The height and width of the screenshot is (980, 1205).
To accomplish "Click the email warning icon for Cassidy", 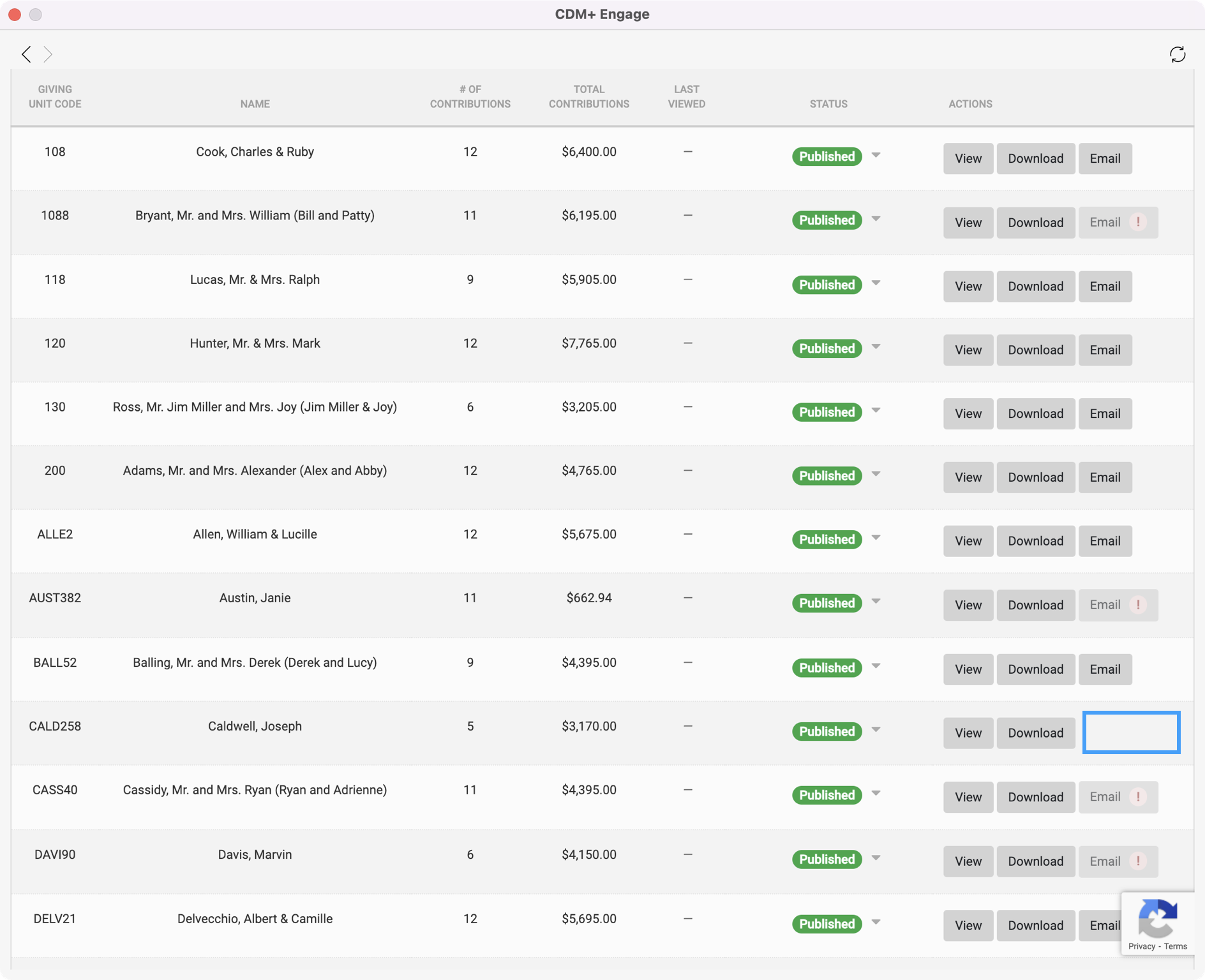I will point(1138,797).
